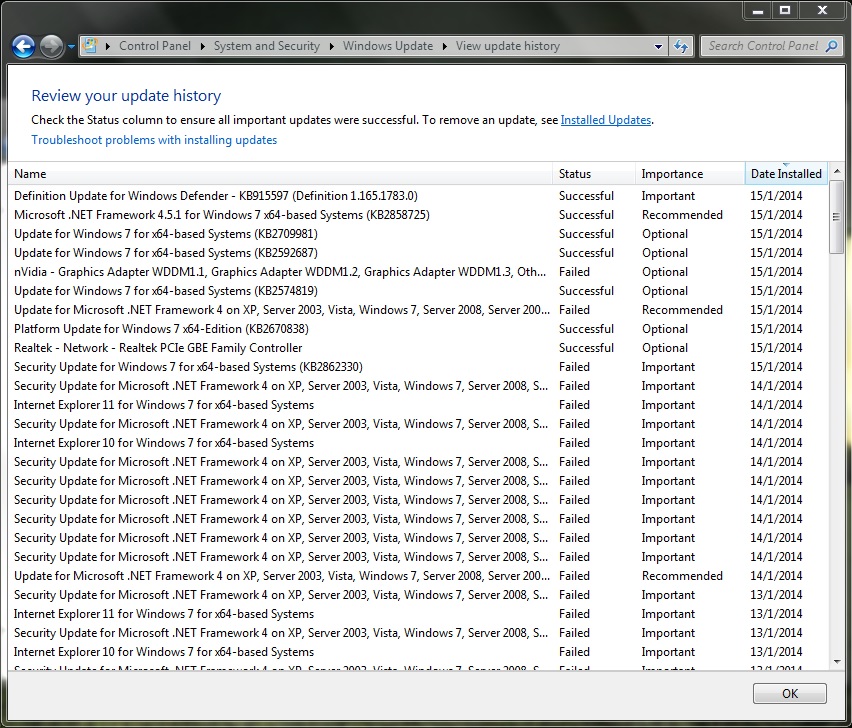
Task: Select Microsoft .NET Framework 4.5.1 (KB2858725) row
Action: pos(418,215)
